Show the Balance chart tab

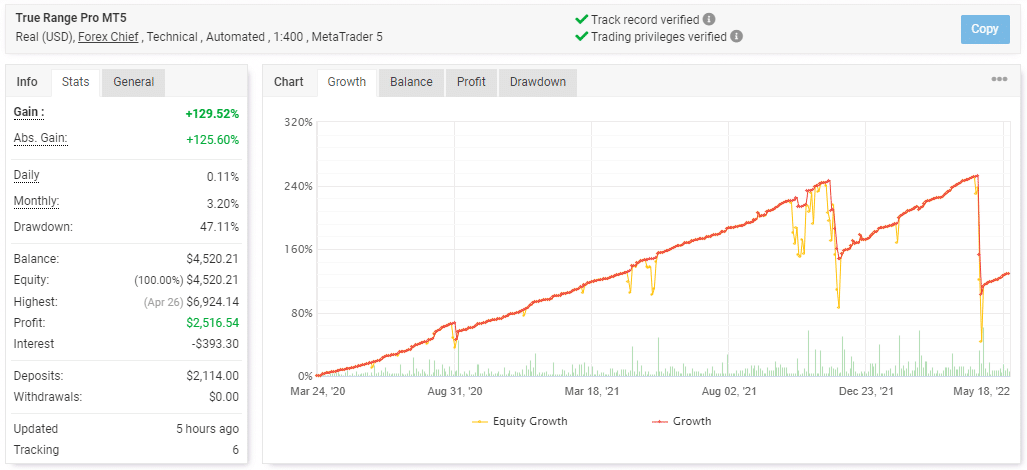coord(411,82)
